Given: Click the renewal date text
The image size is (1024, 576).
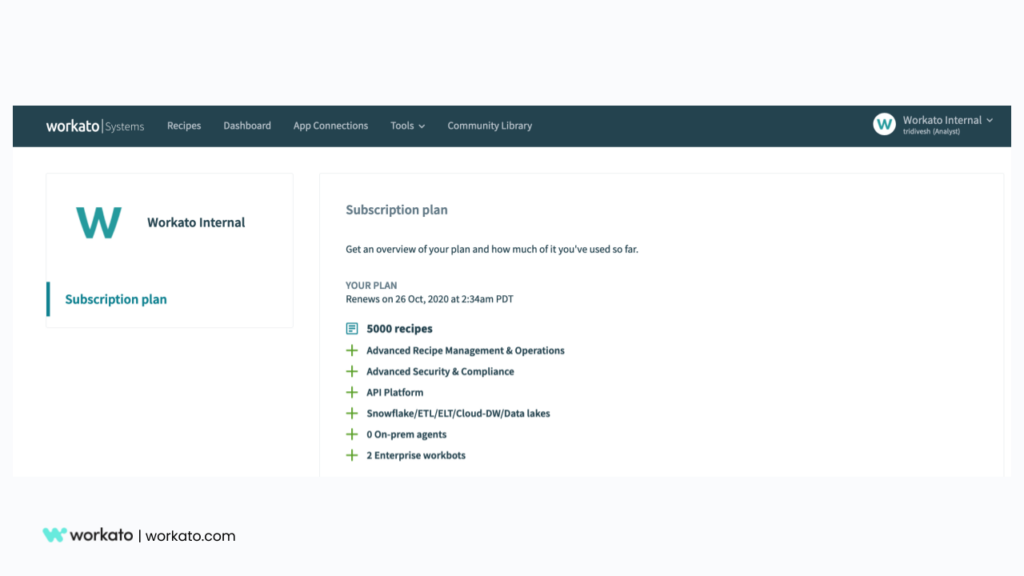Looking at the screenshot, I should click(429, 299).
